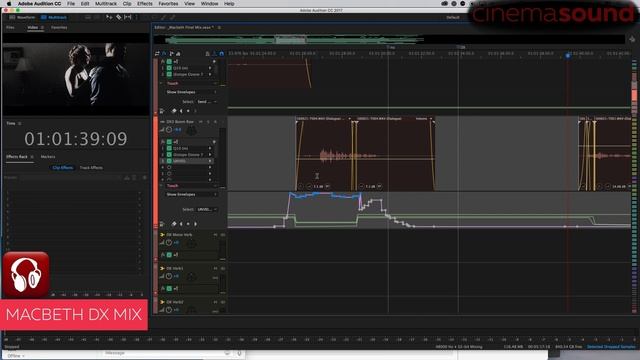Click DX Mono Verb bus arrow icon
Screen dimensions: 640x360
point(162,235)
